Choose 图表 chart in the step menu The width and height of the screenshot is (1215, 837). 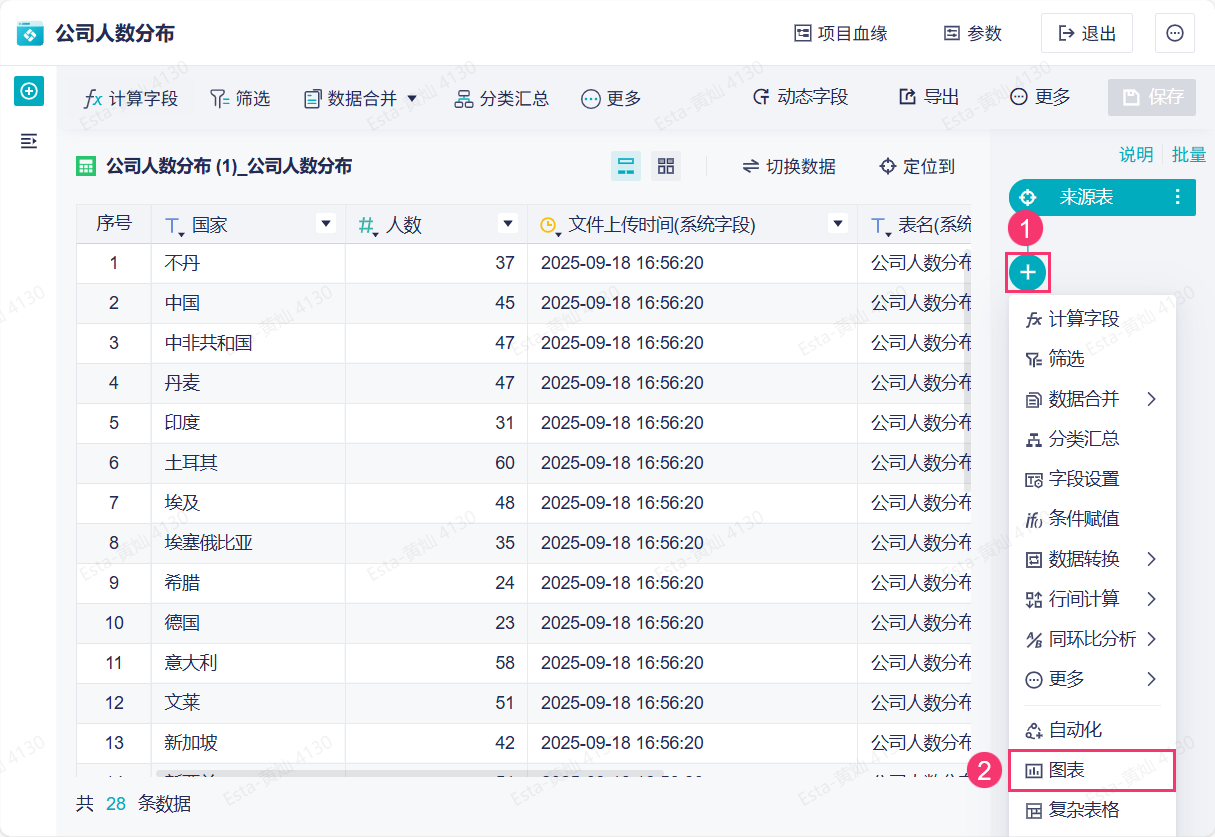pos(1092,770)
